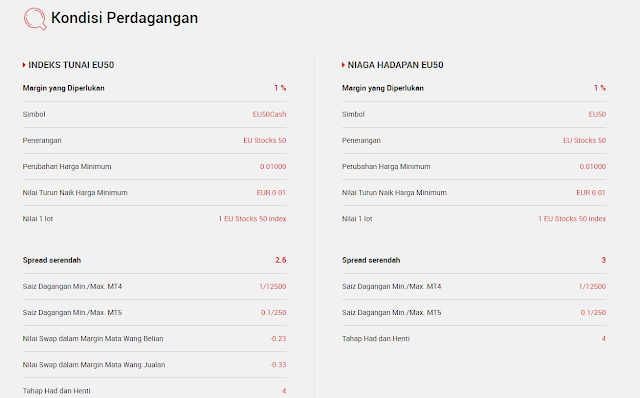Click the -0.33 swap value
The width and height of the screenshot is (640, 398).
278,365
